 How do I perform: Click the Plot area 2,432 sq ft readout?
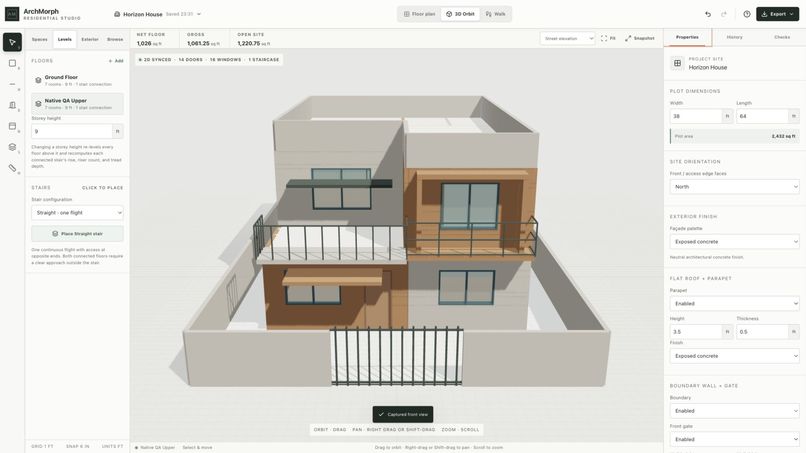pyautogui.click(x=735, y=136)
